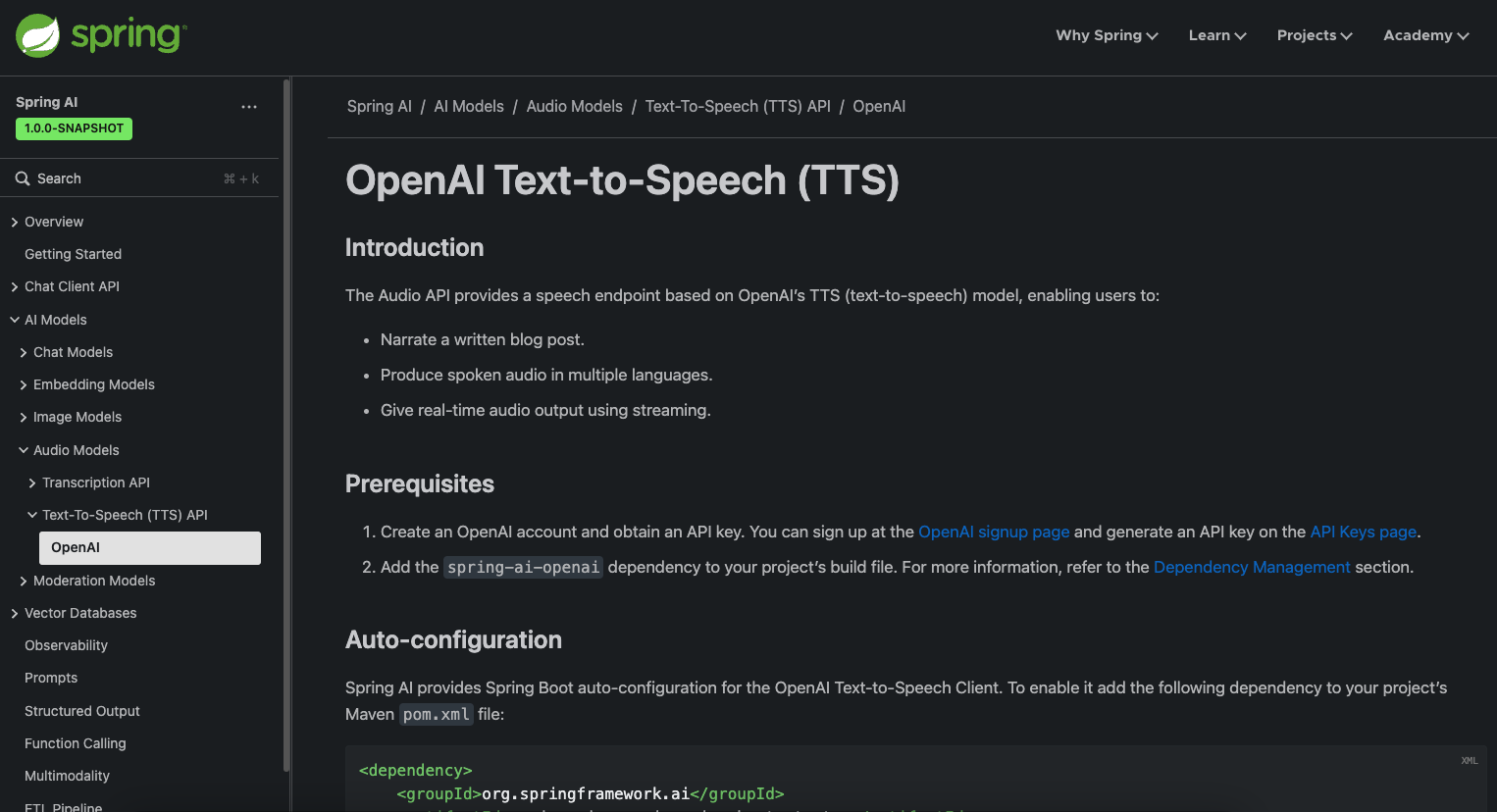1497x812 pixels.
Task: Open the three-dot menu beside Spring AI
Action: tap(249, 107)
